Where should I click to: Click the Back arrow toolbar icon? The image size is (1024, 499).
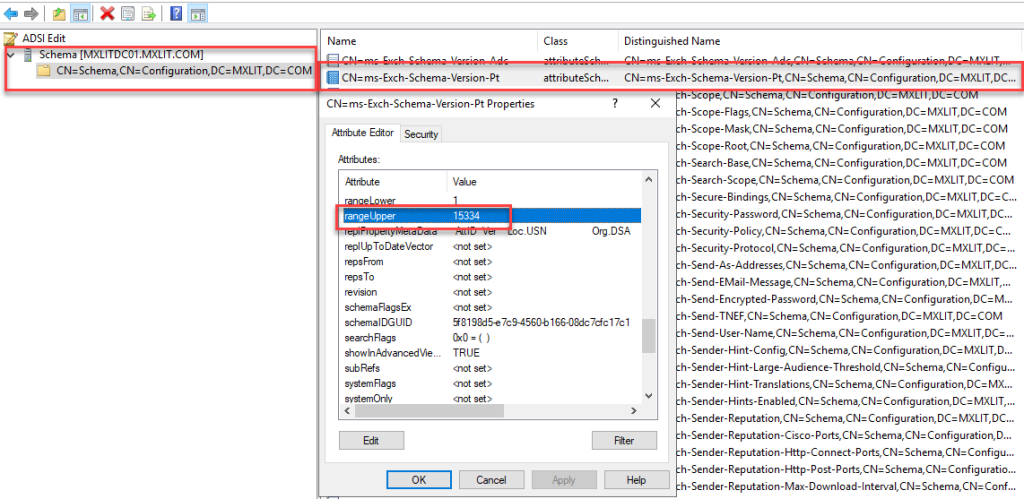(11, 14)
